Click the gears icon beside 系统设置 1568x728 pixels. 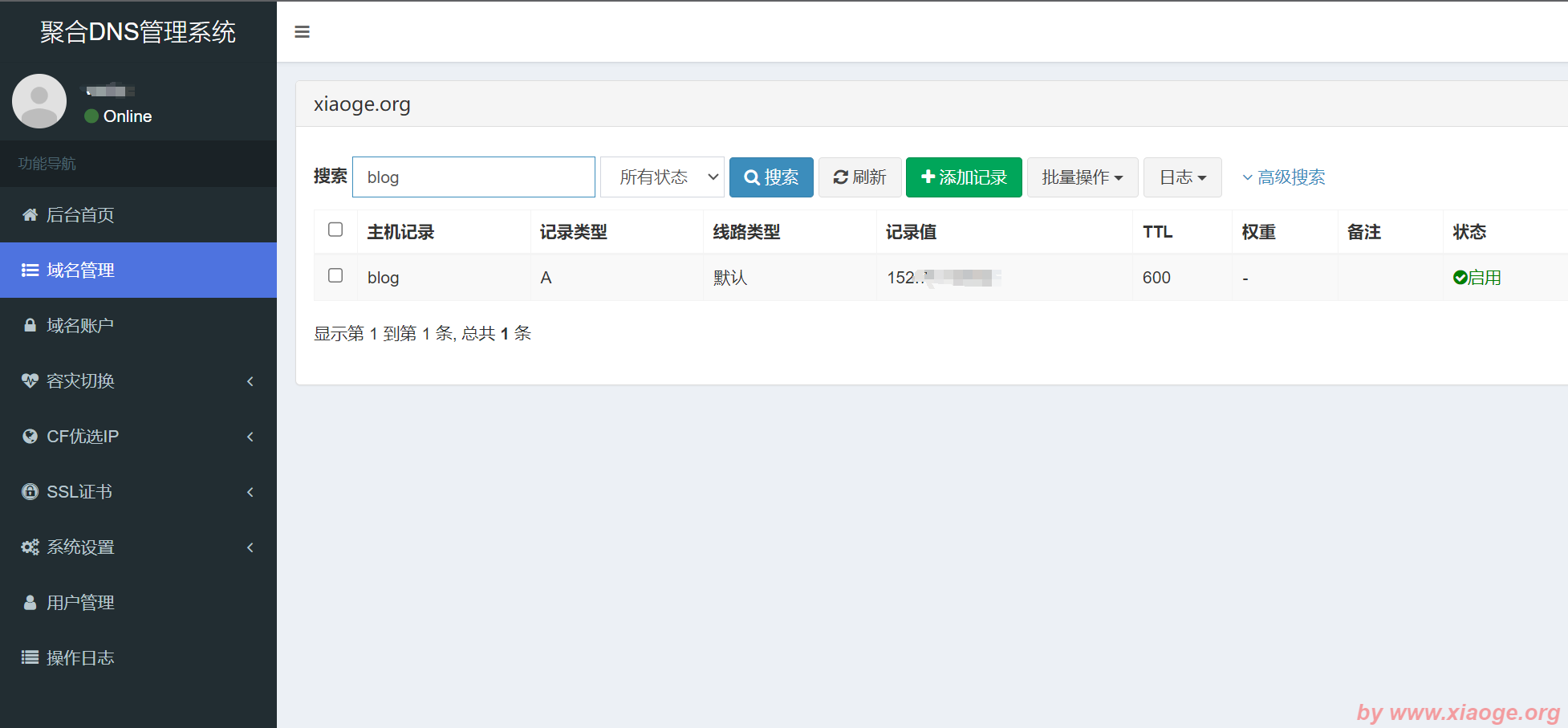pyautogui.click(x=30, y=547)
